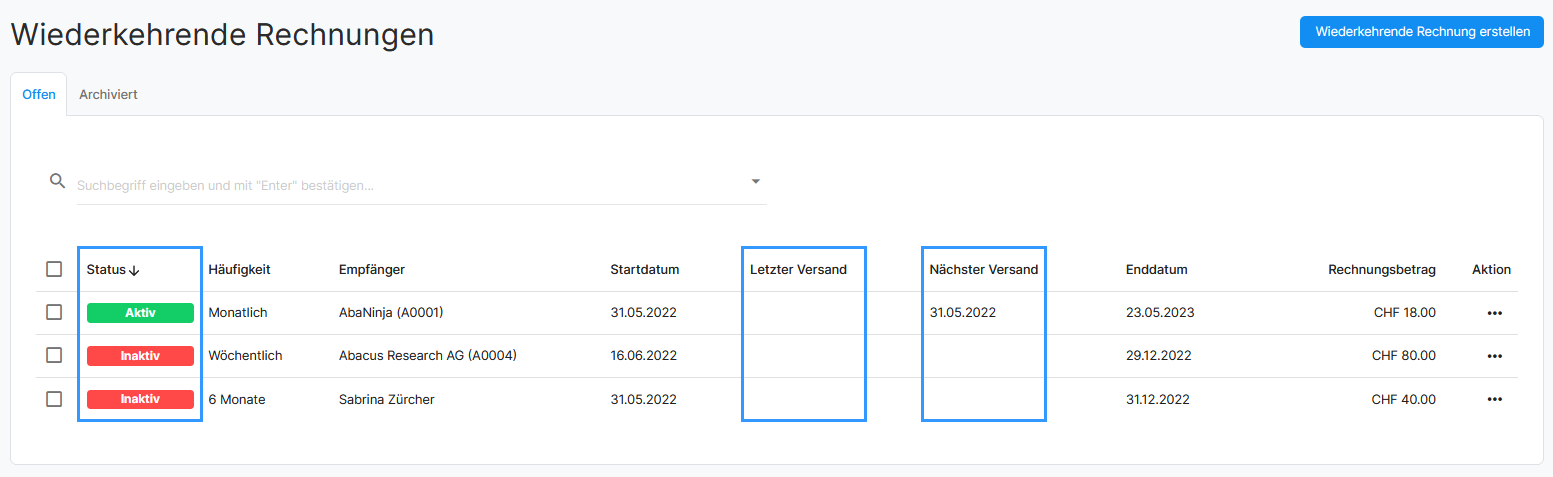
Task: Select the Offen tab
Action: [x=39, y=95]
